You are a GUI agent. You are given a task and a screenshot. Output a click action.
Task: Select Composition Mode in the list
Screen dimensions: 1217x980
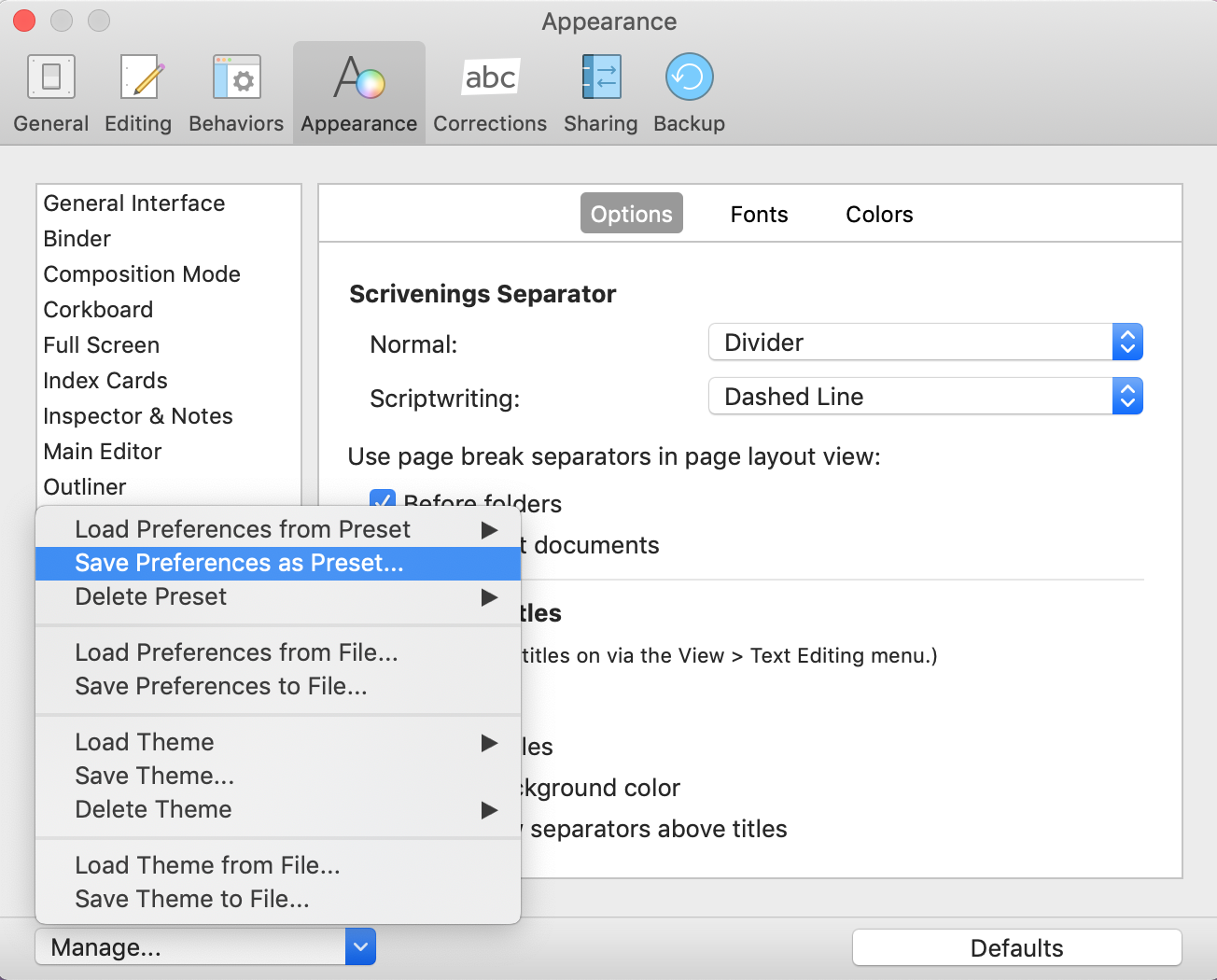169,274
